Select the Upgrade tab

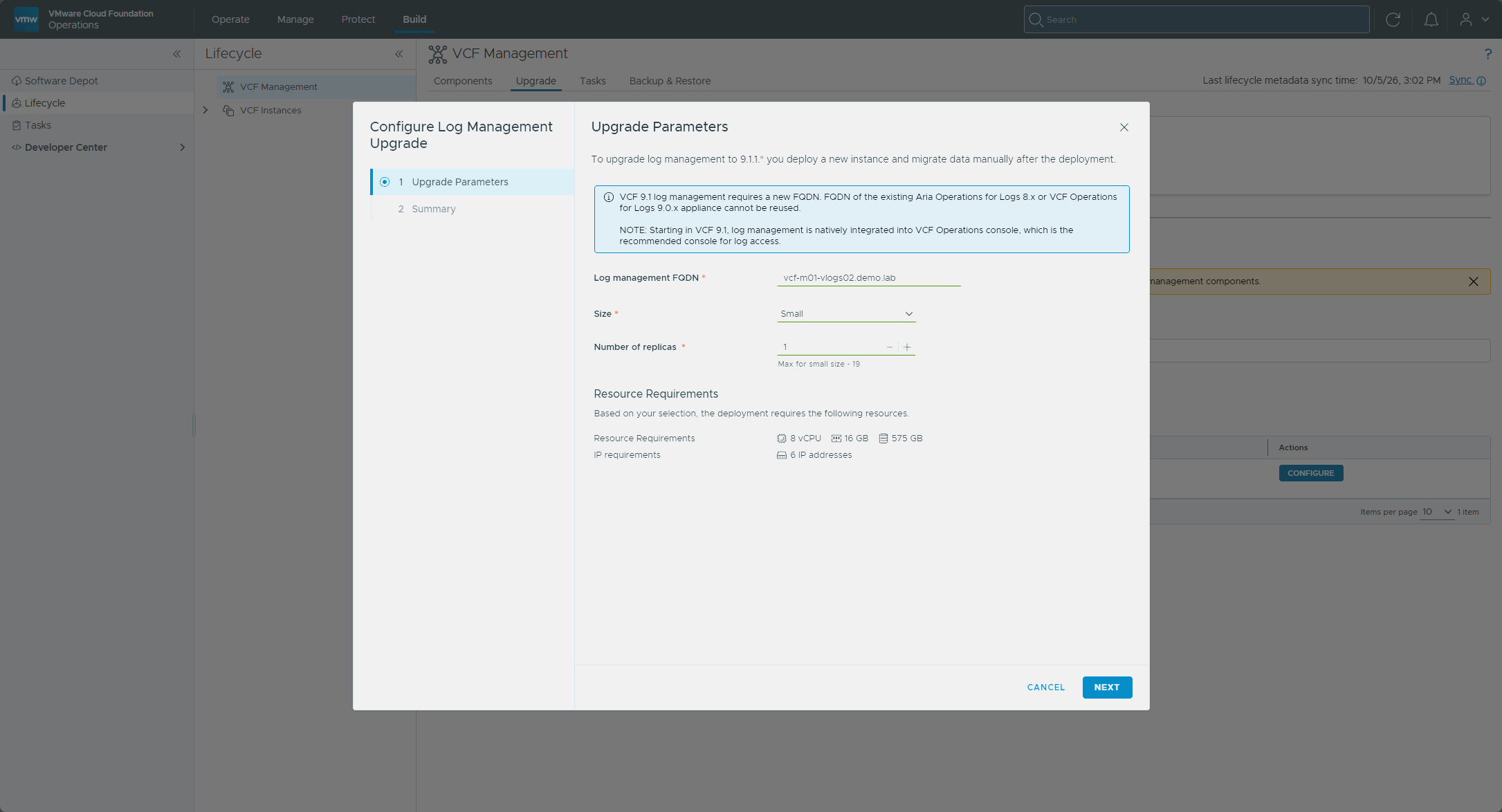536,81
